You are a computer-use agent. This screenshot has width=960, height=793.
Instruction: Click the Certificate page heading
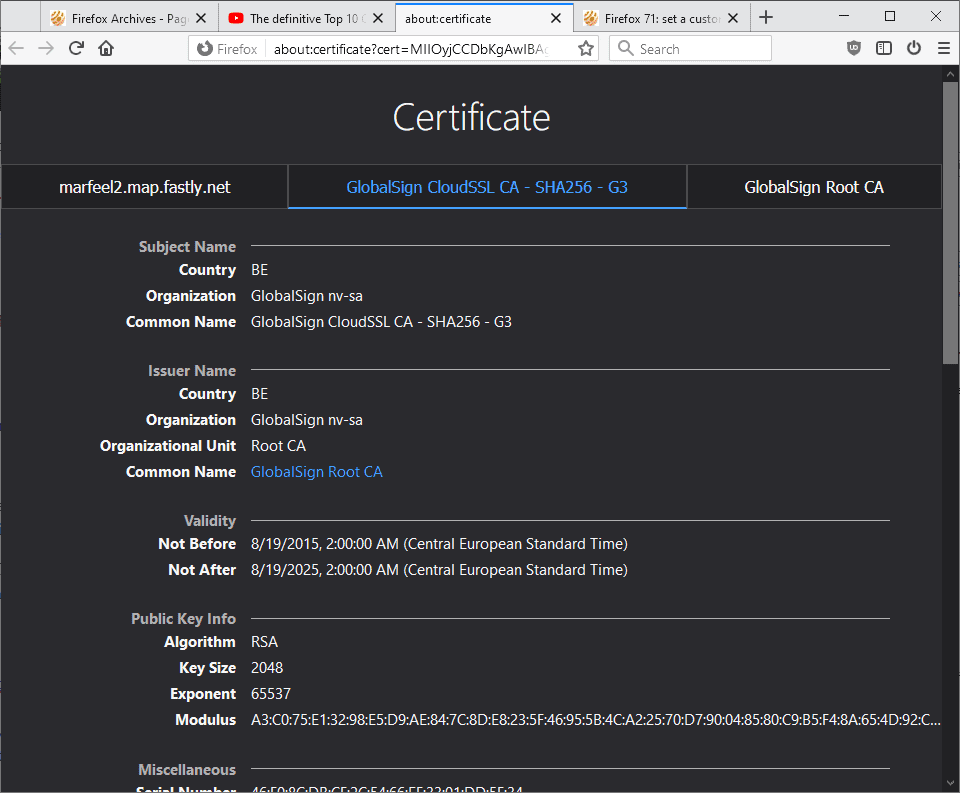click(471, 117)
